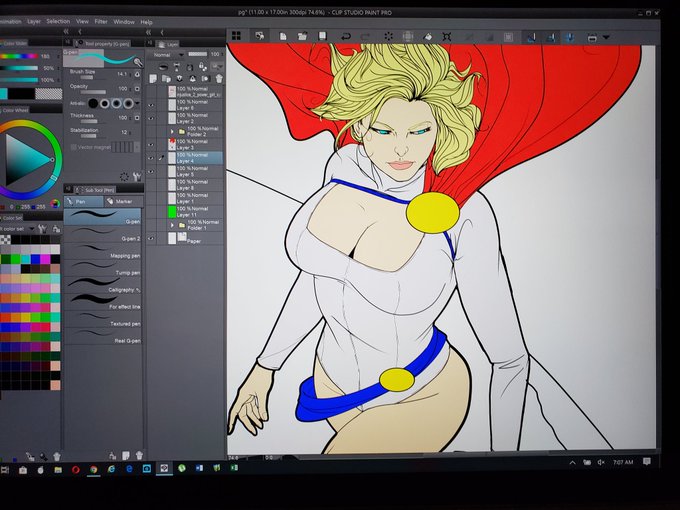Click the trash icon below the sub tool list
The image size is (680, 510).
tap(139, 455)
